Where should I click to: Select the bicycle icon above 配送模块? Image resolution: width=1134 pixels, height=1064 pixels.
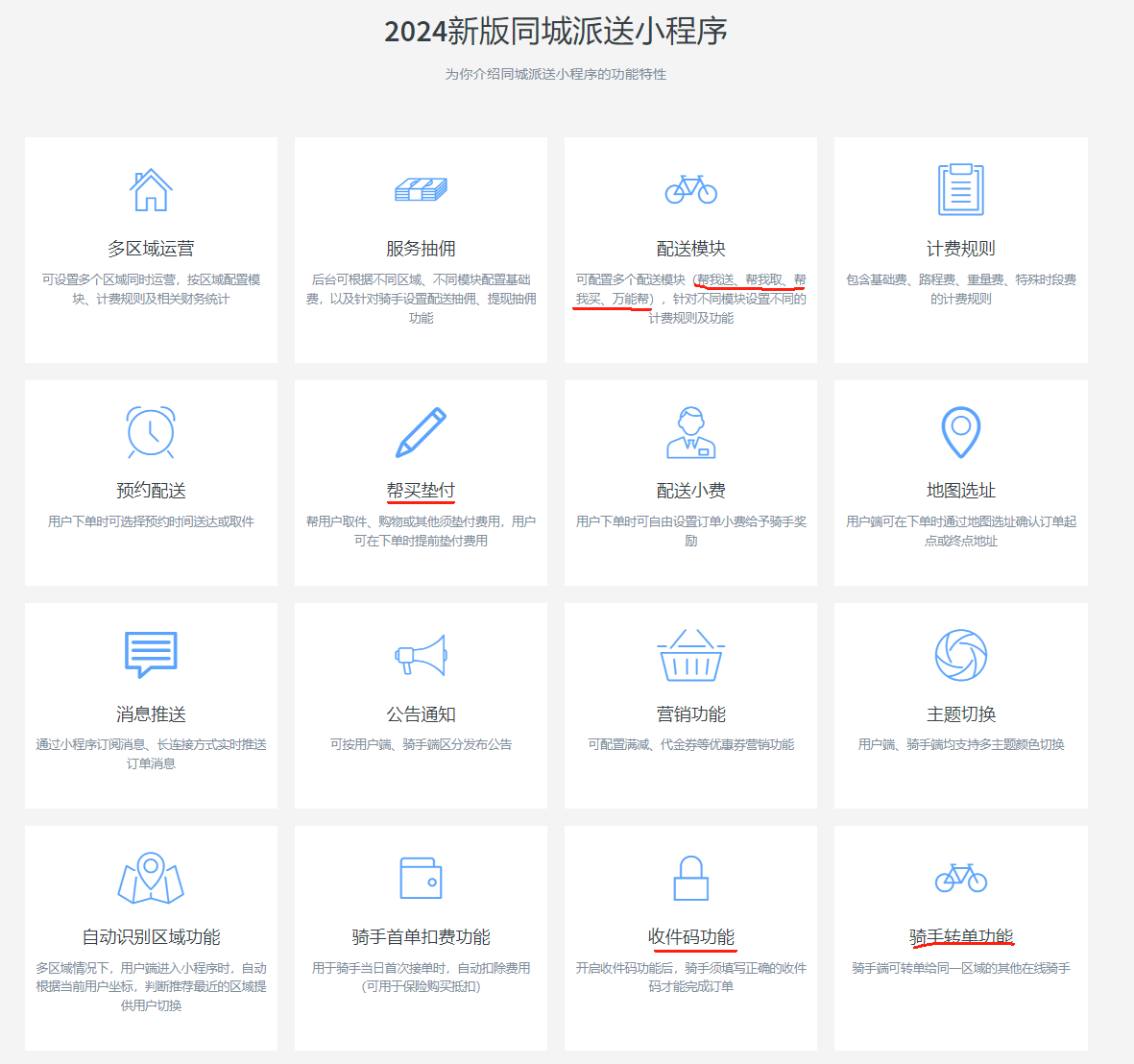coord(690,190)
